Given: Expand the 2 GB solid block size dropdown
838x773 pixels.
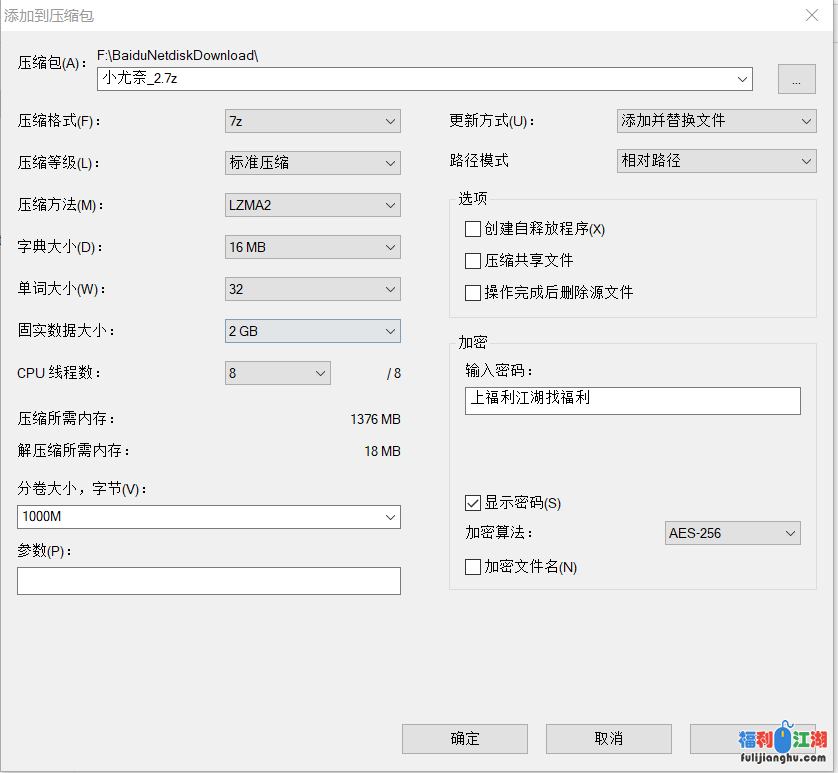Looking at the screenshot, I should pos(312,331).
